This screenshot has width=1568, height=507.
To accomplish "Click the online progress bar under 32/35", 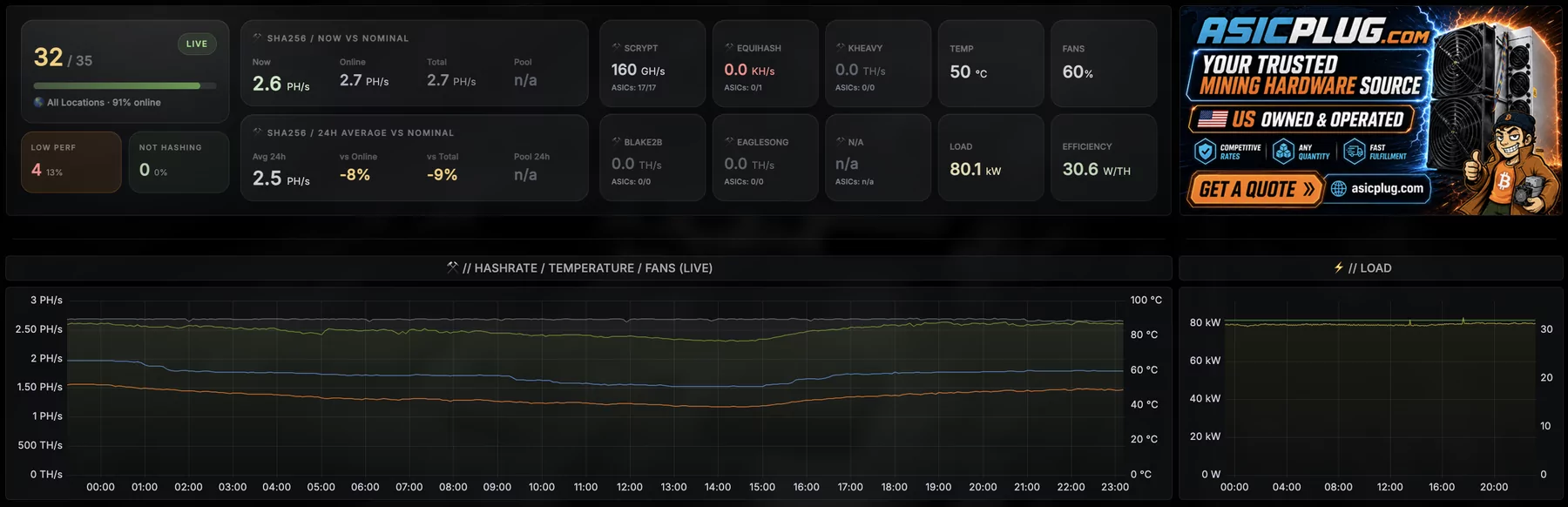I will (125, 85).
